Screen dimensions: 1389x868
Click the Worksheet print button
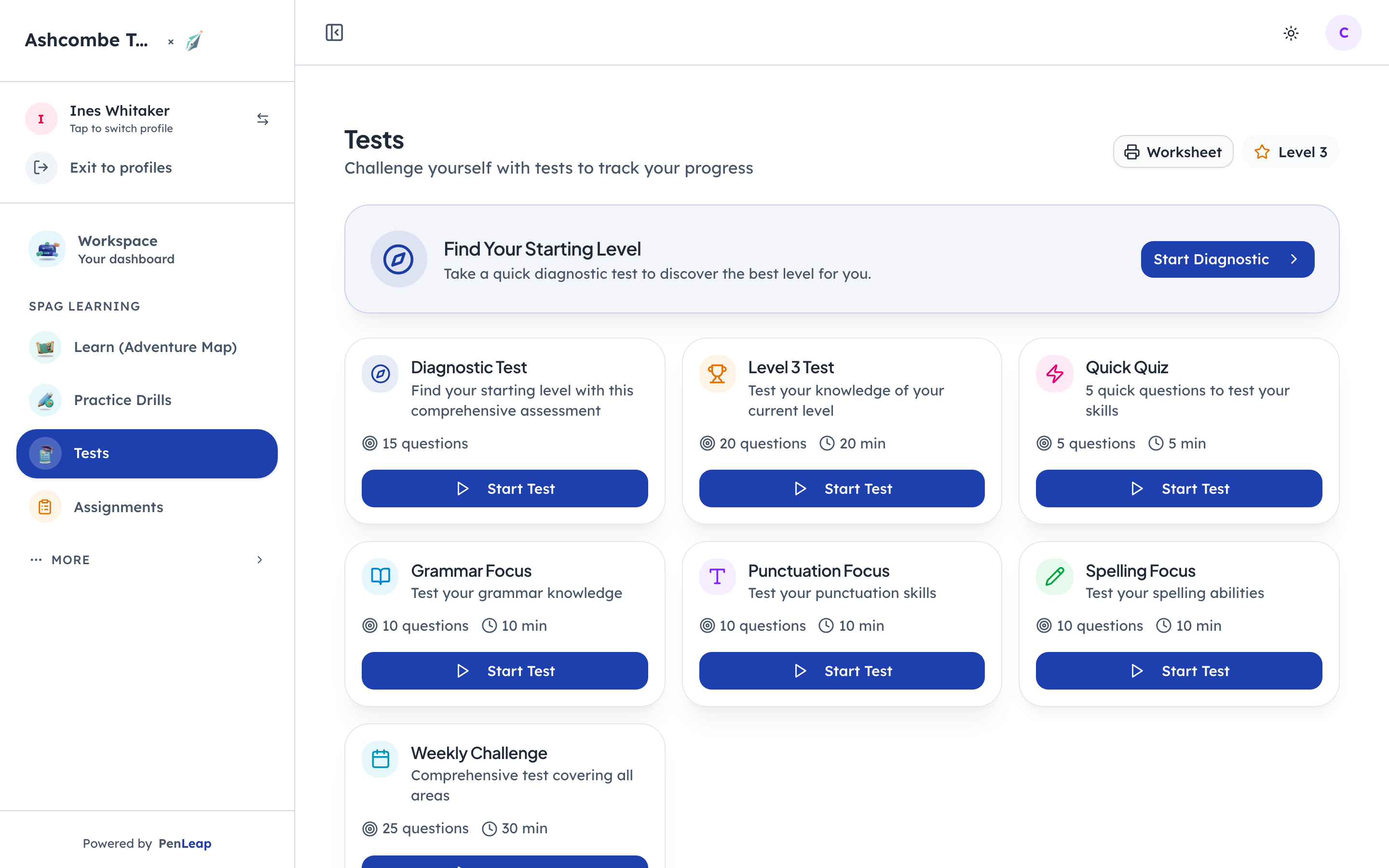(1172, 152)
